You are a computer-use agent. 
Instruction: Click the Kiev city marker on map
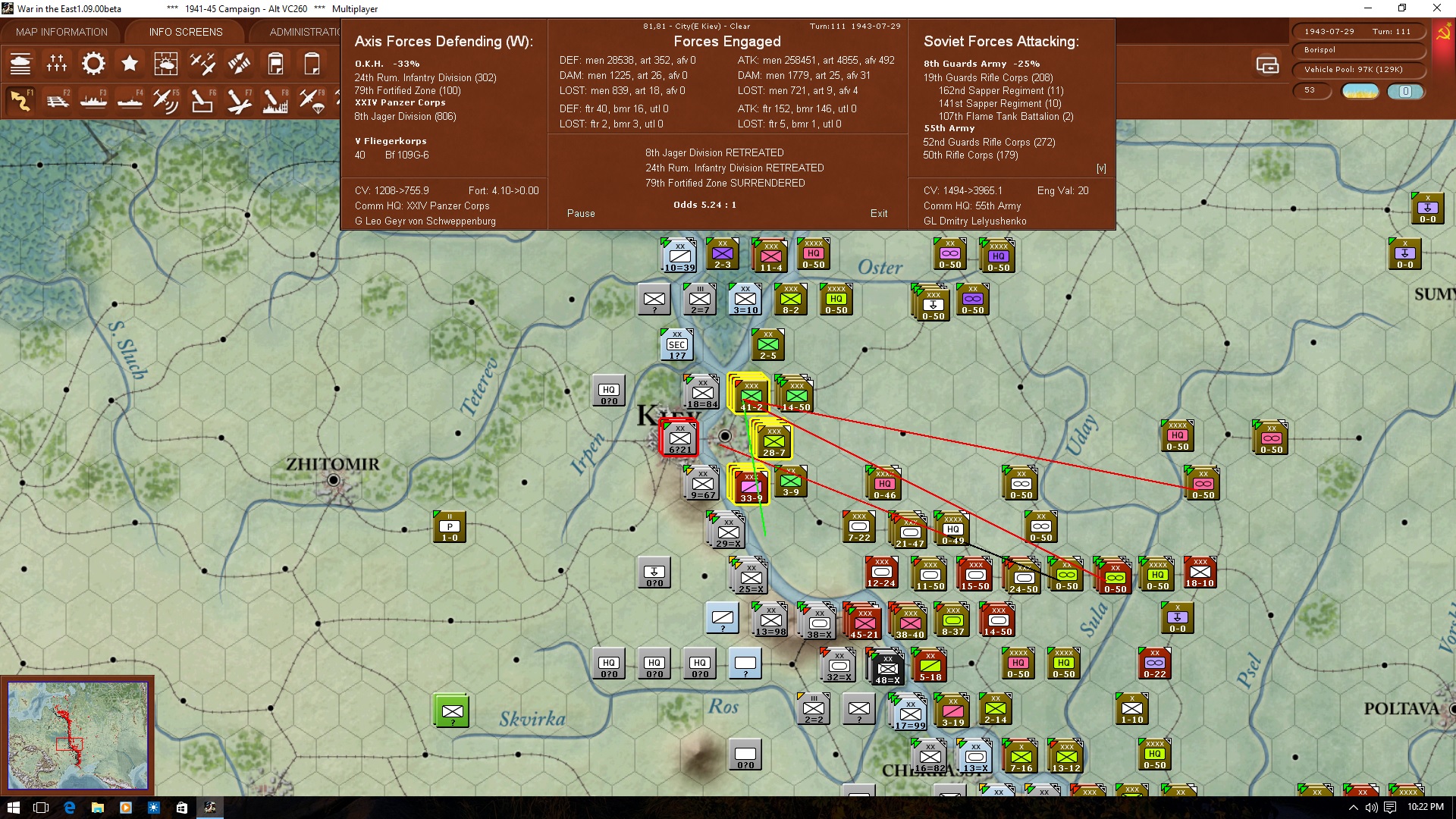(725, 436)
